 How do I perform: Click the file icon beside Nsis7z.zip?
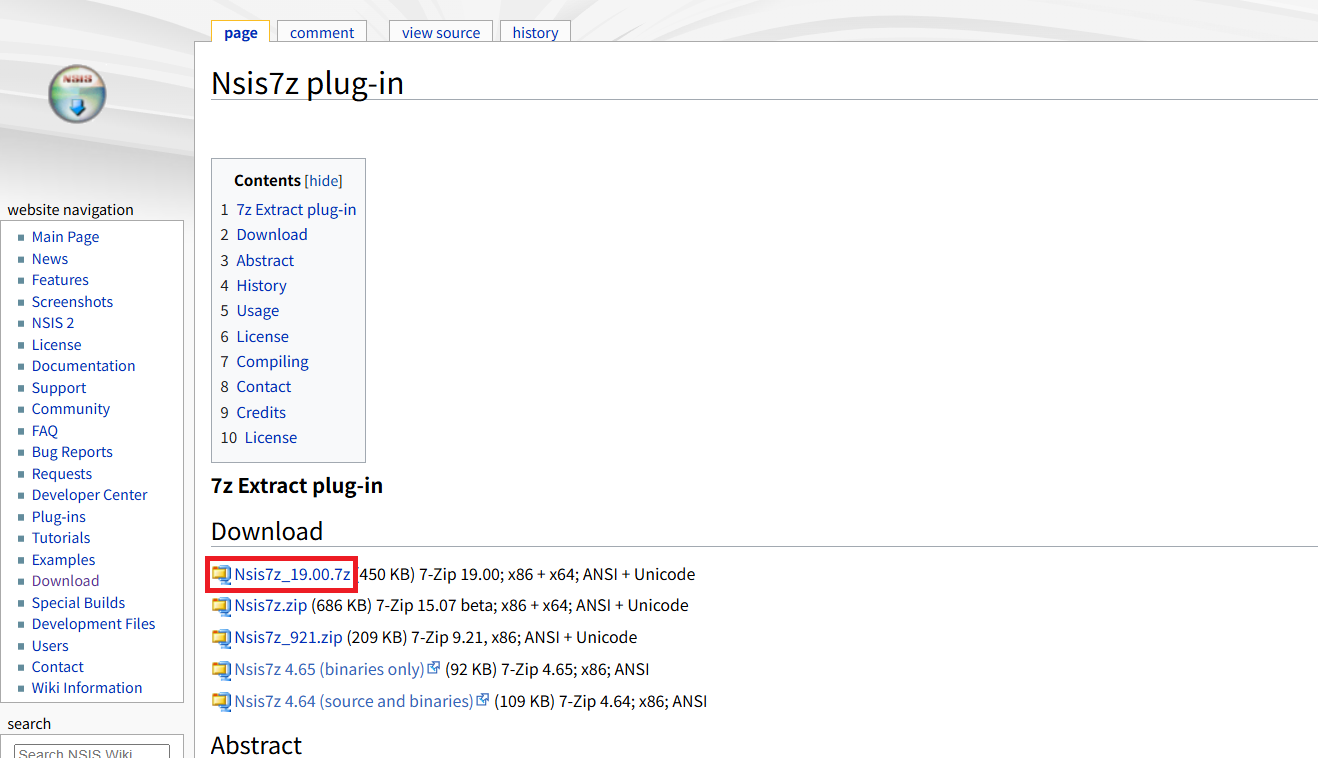(x=221, y=606)
